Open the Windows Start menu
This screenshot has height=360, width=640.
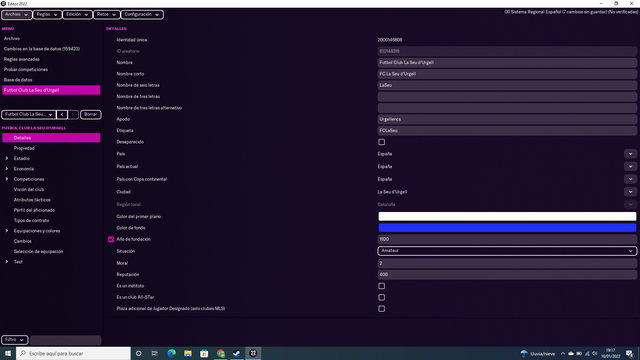pyautogui.click(x=8, y=353)
